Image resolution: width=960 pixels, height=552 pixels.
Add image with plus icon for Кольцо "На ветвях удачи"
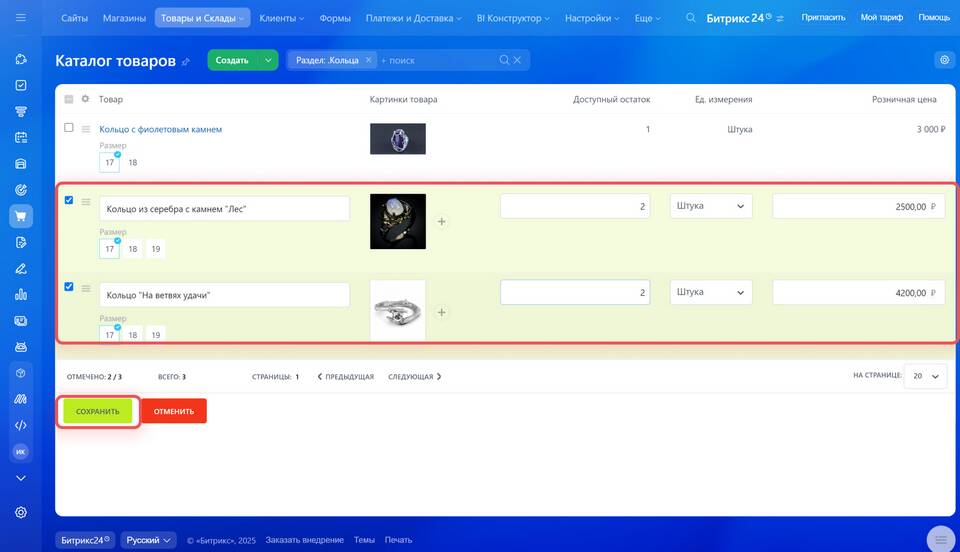click(442, 312)
